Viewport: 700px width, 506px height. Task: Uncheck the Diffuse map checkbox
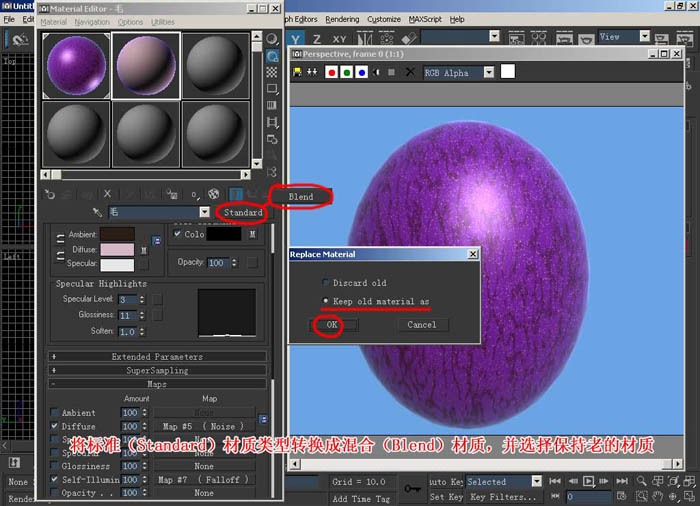[x=54, y=426]
